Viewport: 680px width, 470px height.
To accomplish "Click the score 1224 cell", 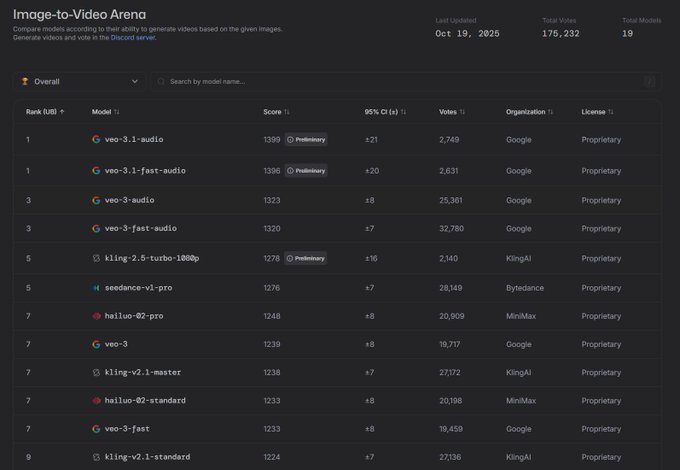I will click(x=272, y=457).
